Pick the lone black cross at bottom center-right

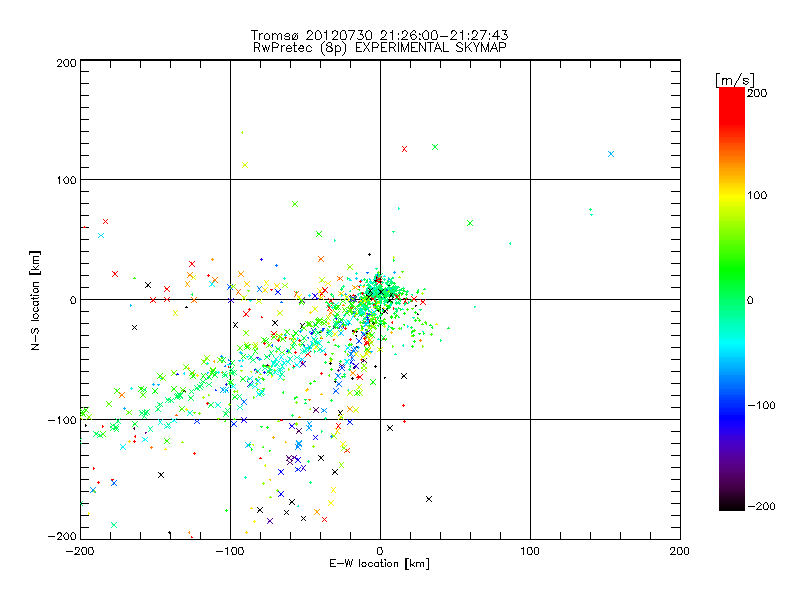pos(429,498)
